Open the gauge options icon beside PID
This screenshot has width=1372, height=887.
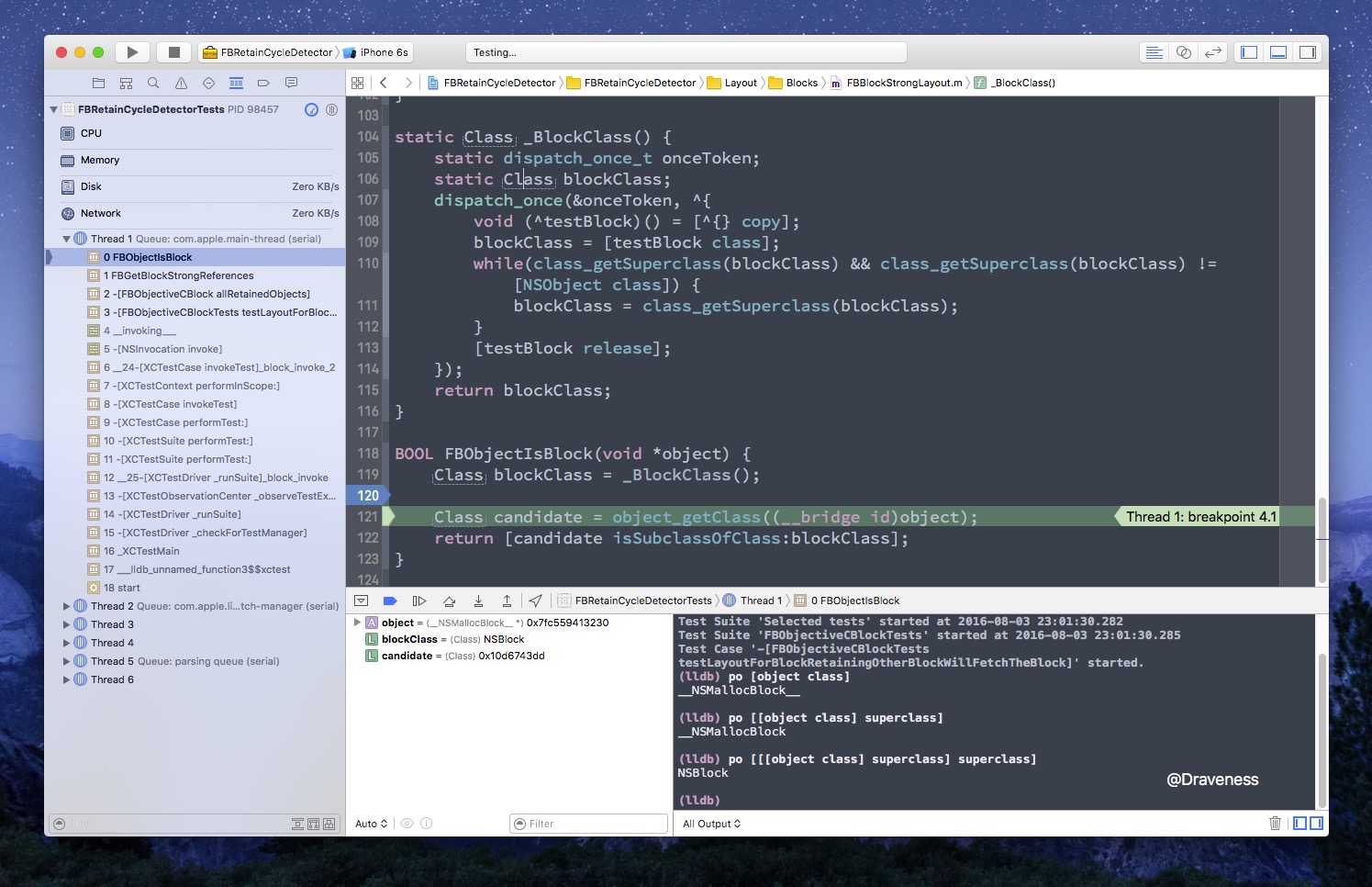[312, 109]
